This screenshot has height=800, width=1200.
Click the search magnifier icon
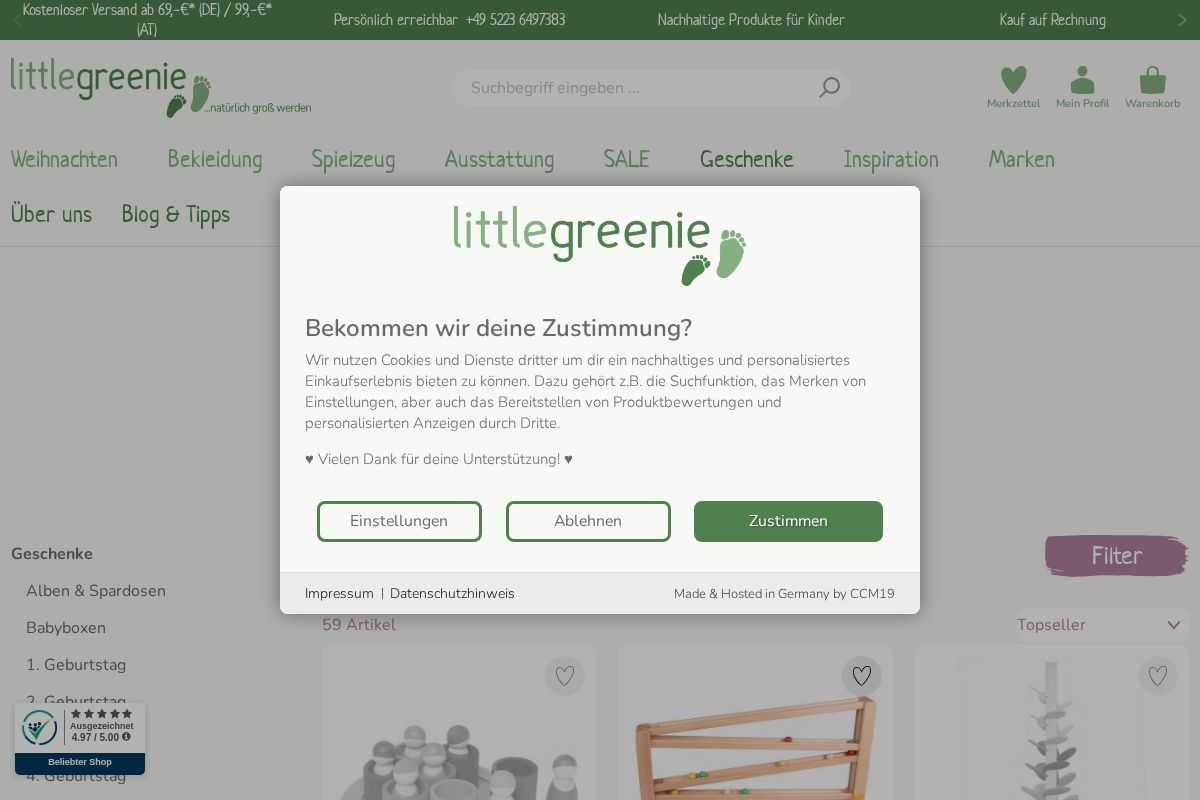[829, 88]
